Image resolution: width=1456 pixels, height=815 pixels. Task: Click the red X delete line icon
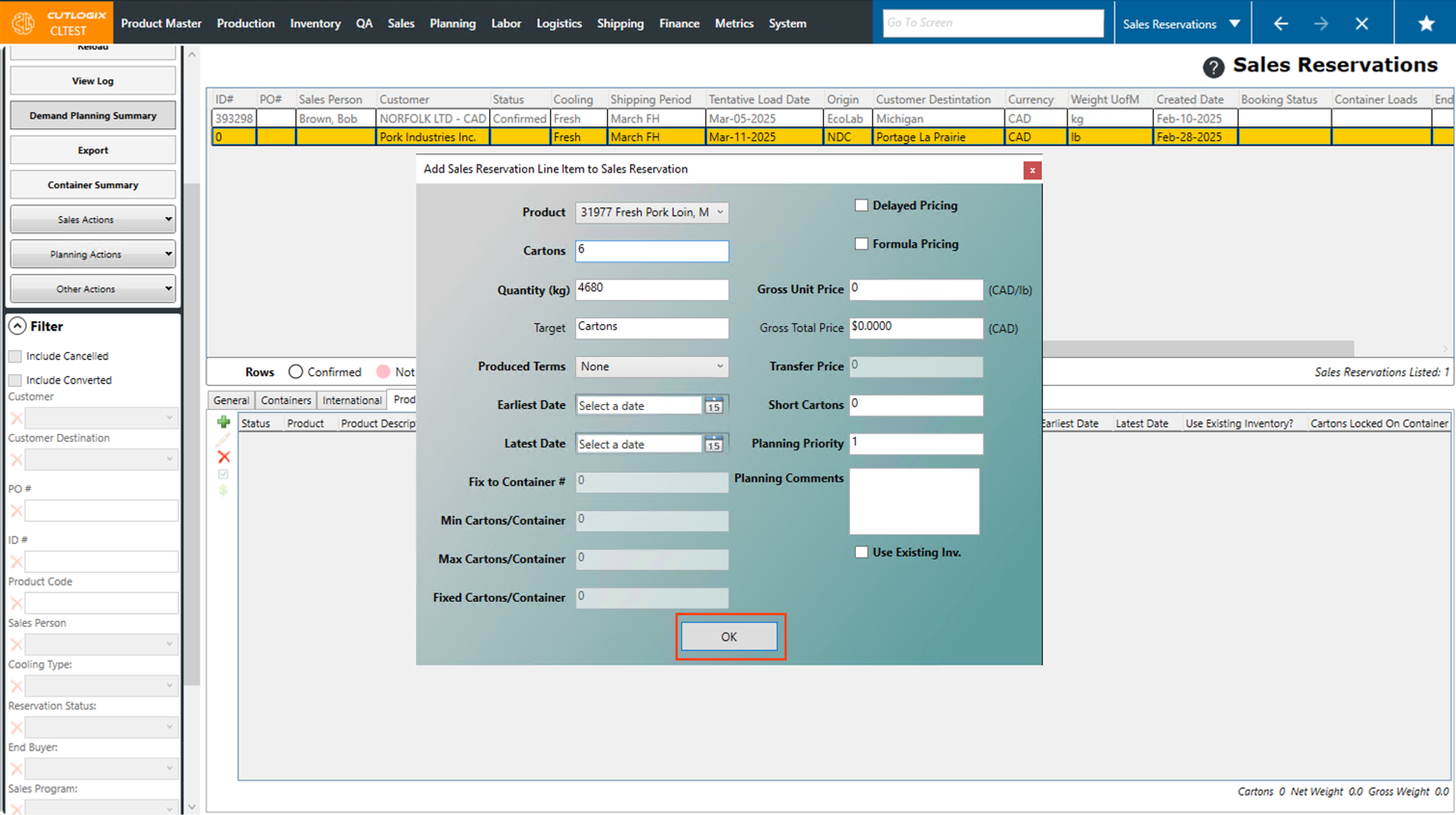(224, 457)
